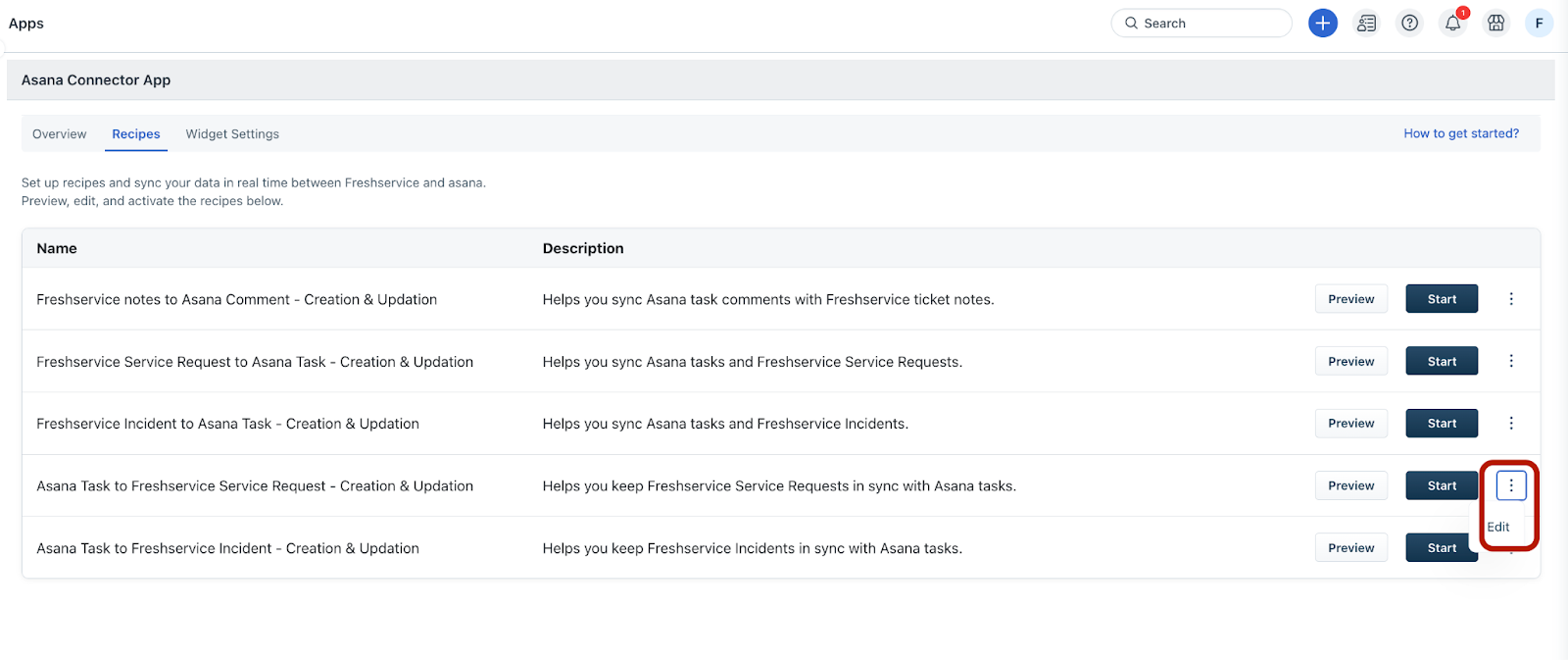
Task: Preview Freshservice Incident to Asana Task recipe
Action: click(x=1350, y=424)
